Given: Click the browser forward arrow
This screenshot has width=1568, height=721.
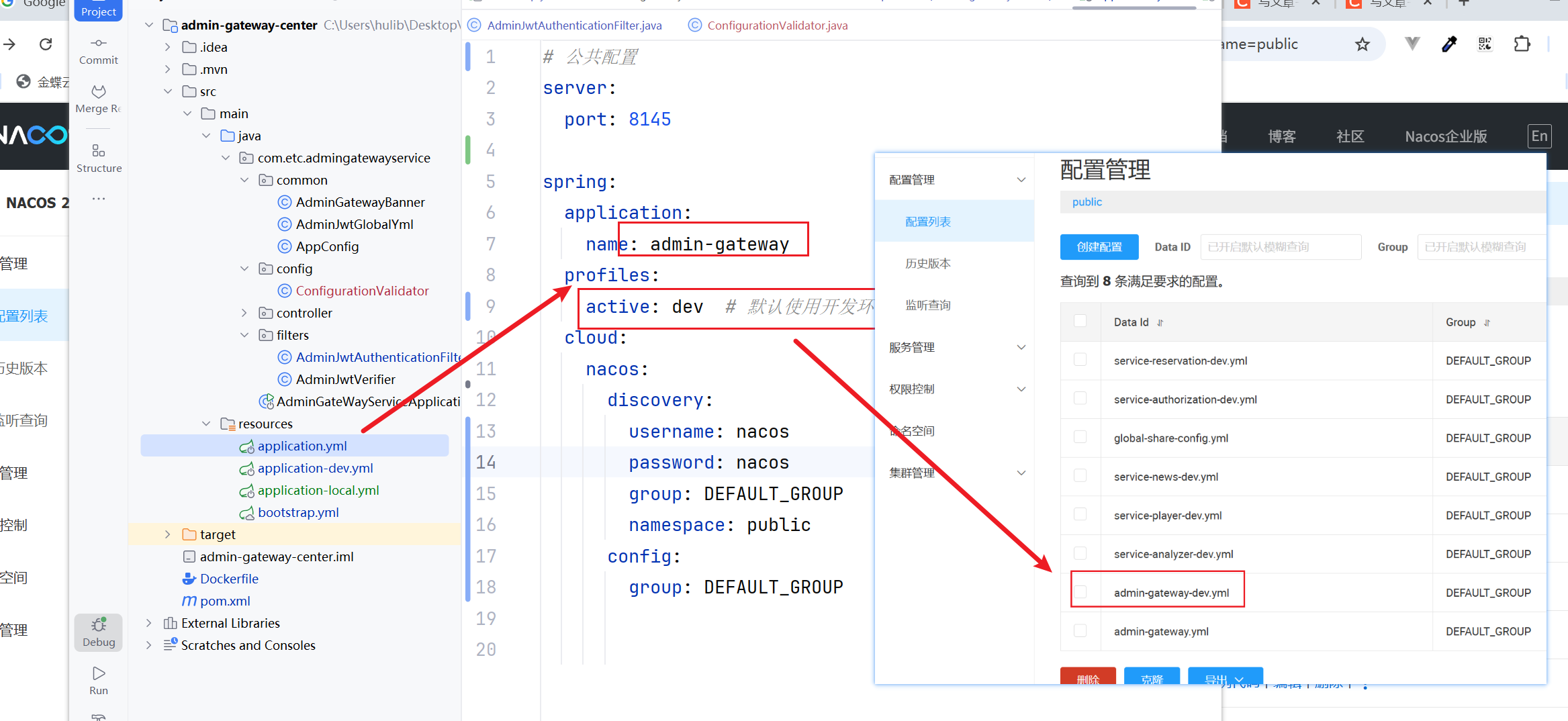Looking at the screenshot, I should [9, 44].
